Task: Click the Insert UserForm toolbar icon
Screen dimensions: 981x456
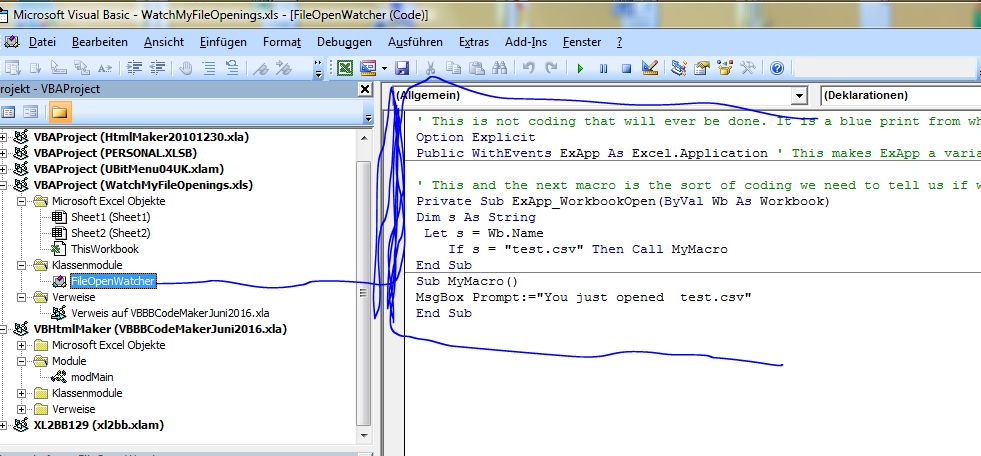Action: coord(368,68)
